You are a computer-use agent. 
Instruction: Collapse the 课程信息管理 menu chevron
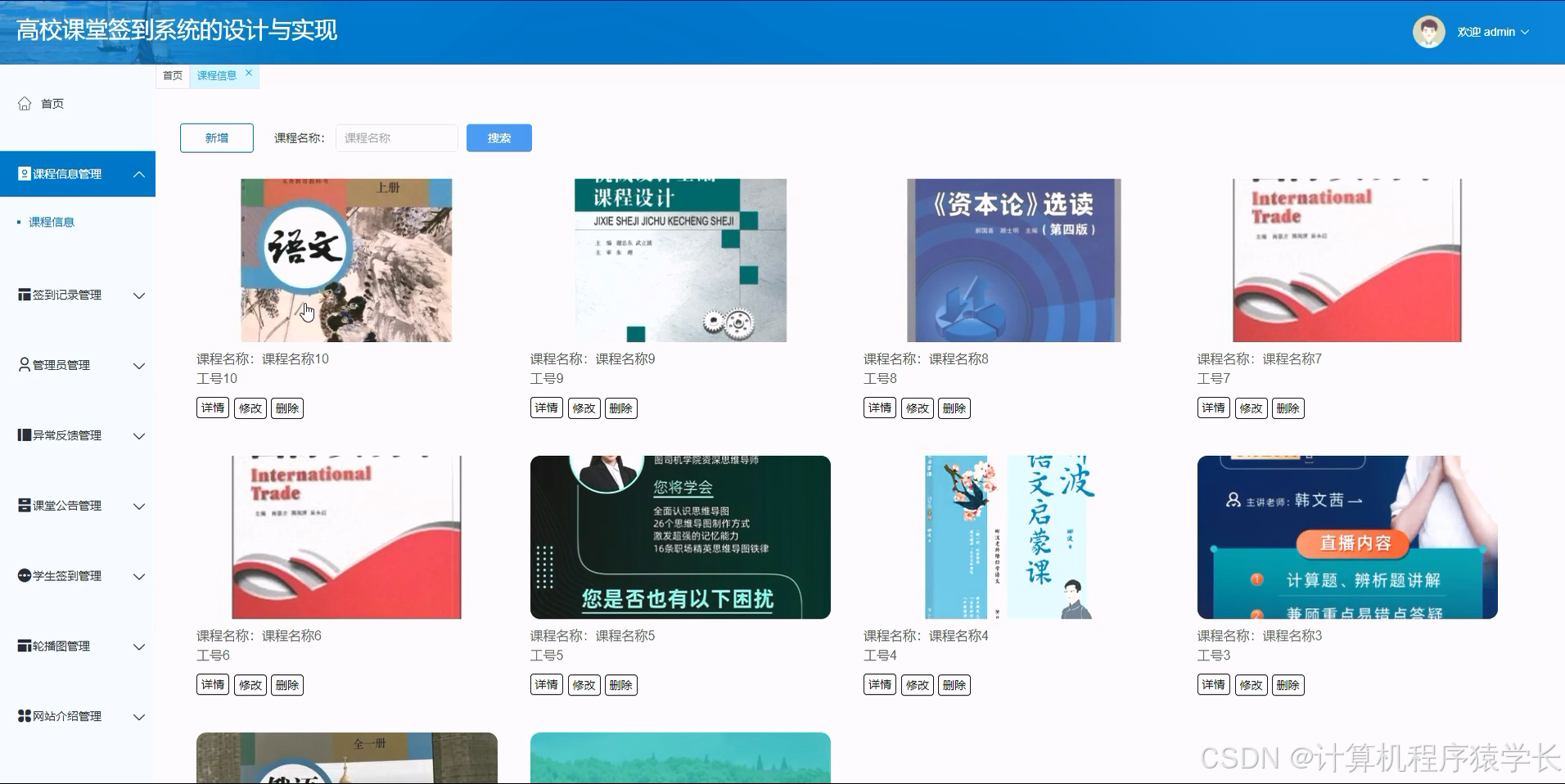point(139,174)
